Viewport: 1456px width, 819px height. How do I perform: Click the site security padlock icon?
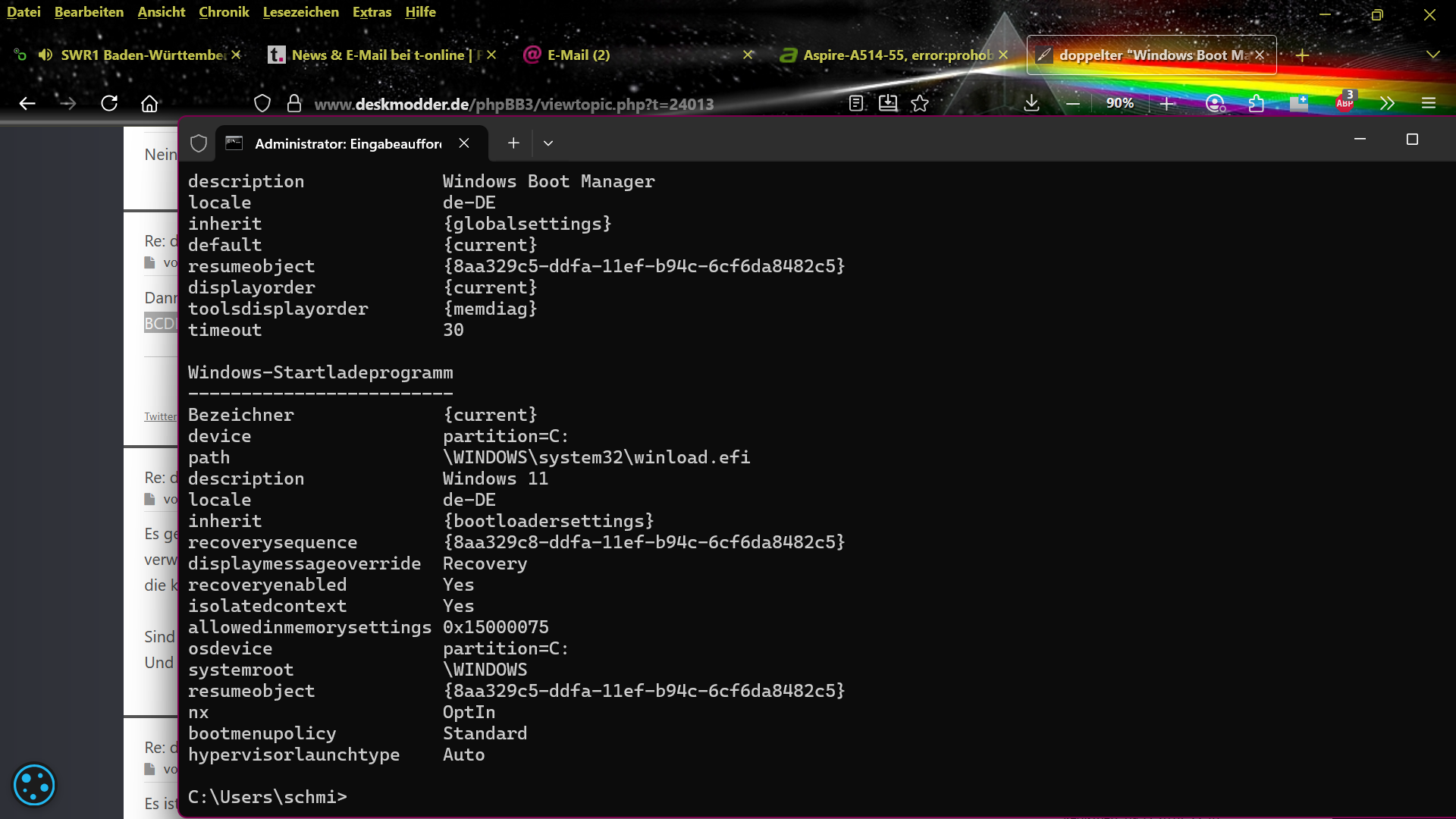click(294, 103)
